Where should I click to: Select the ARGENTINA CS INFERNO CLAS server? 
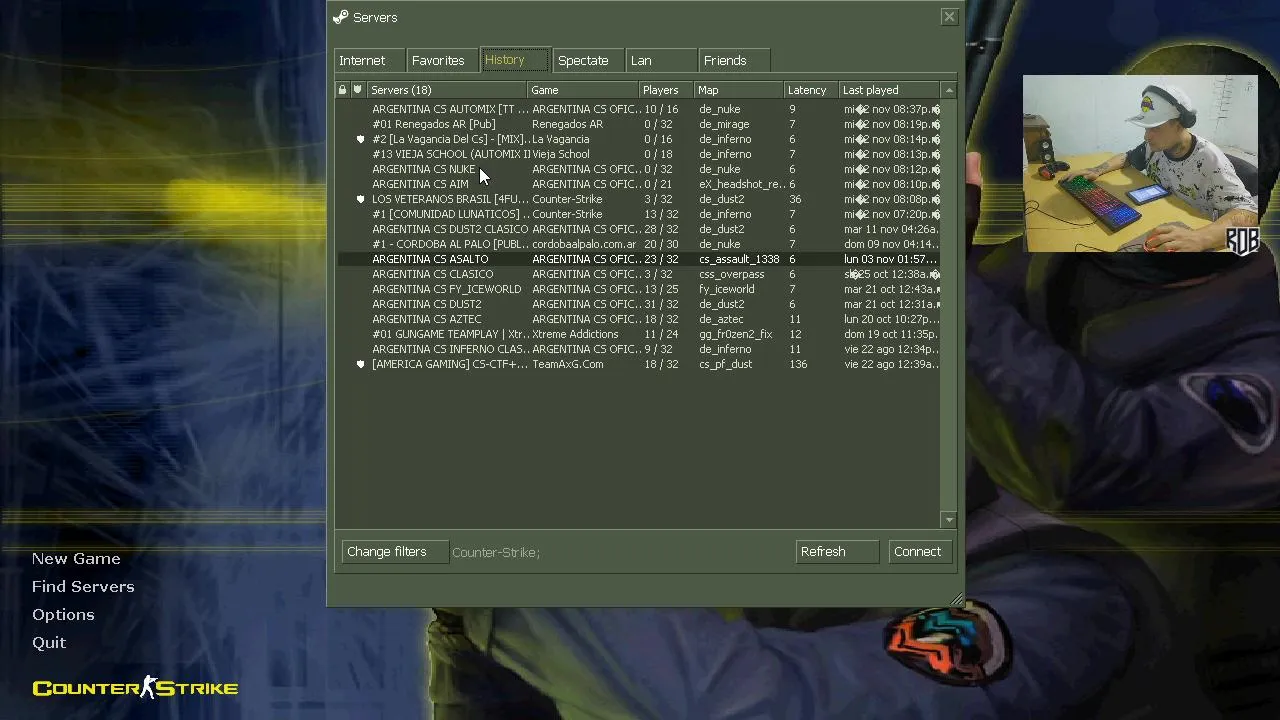click(x=639, y=349)
